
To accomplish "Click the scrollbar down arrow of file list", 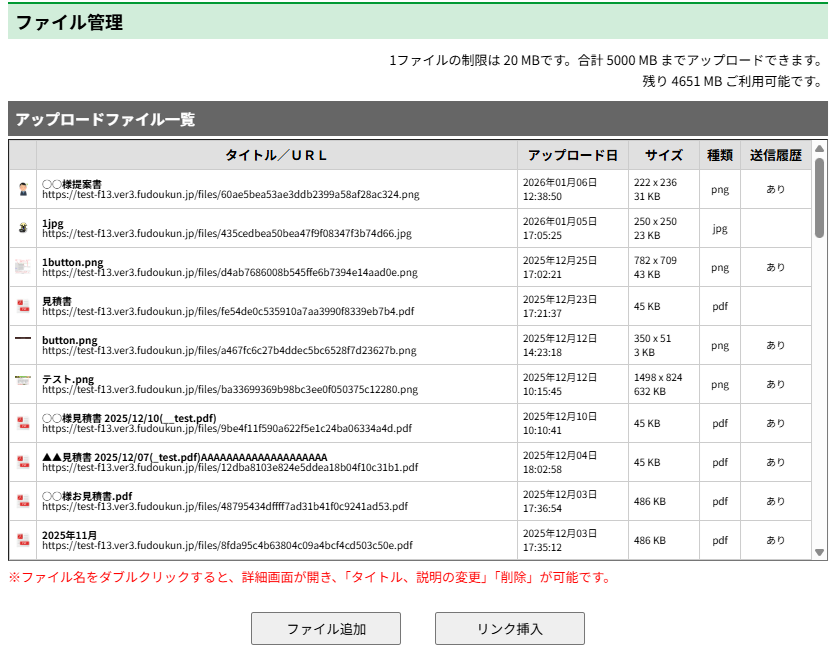I will coord(820,552).
